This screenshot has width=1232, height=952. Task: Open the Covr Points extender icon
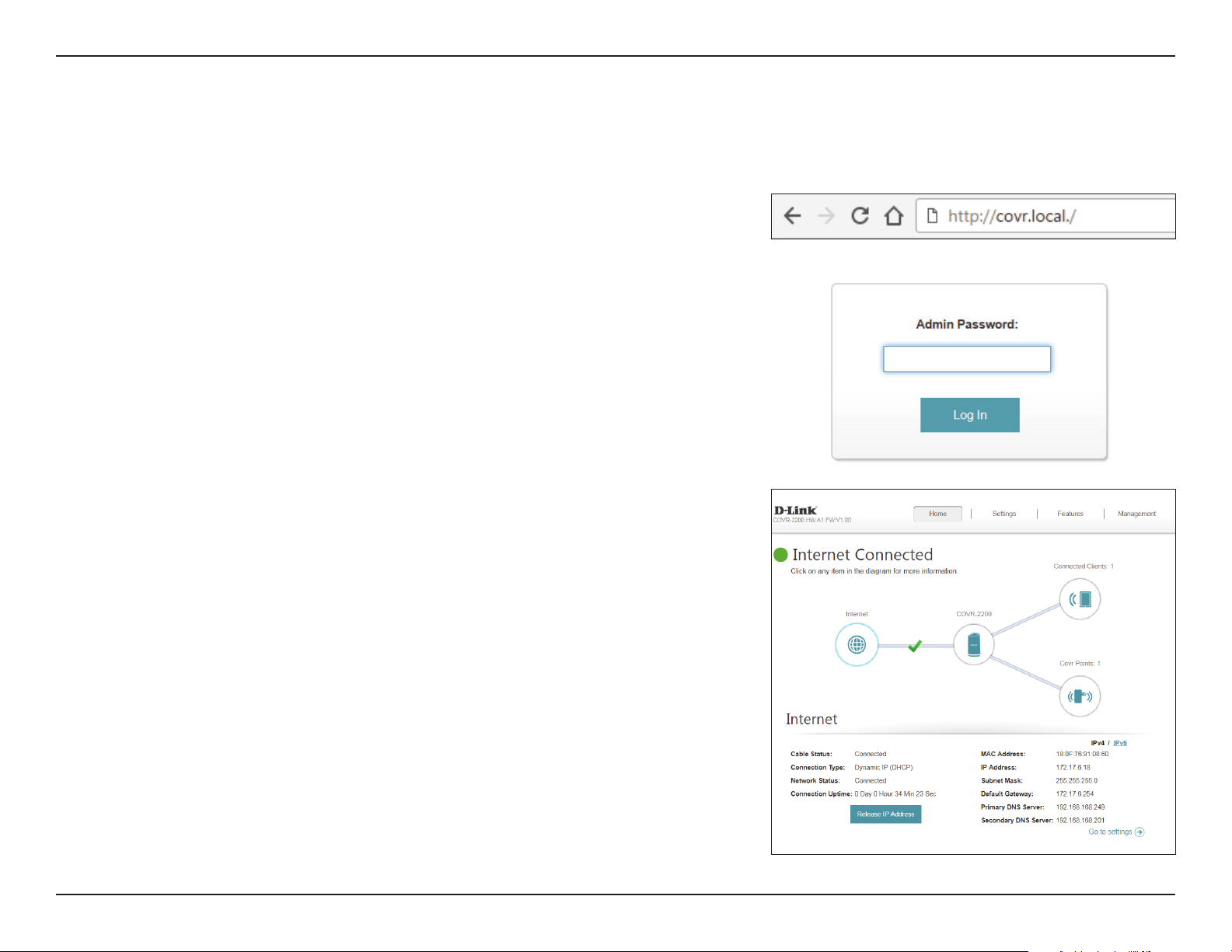[x=1080, y=696]
